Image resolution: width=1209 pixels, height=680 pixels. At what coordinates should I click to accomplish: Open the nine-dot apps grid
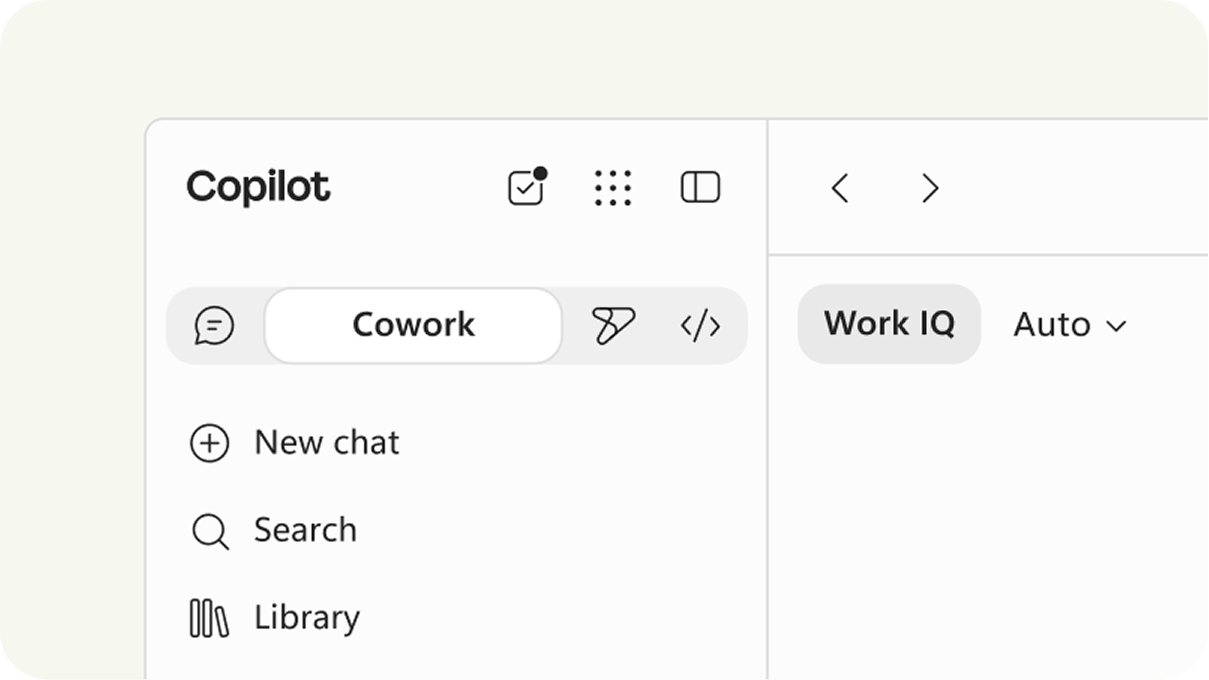(613, 188)
